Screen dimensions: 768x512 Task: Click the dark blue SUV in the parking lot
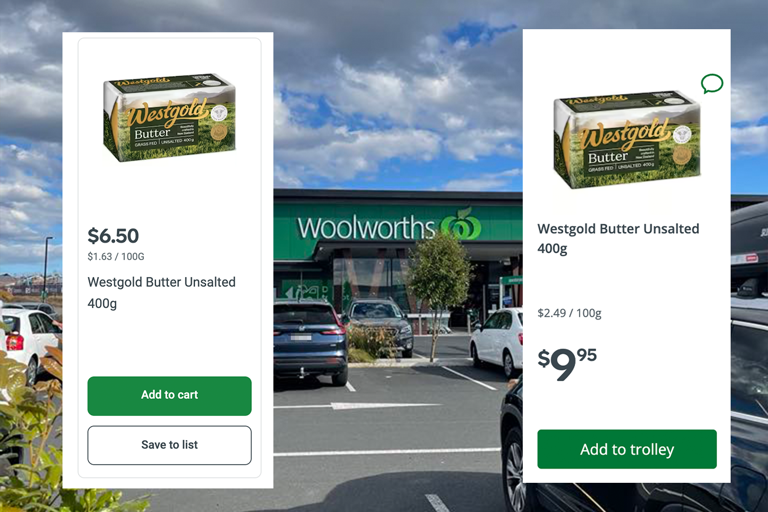click(x=310, y=341)
